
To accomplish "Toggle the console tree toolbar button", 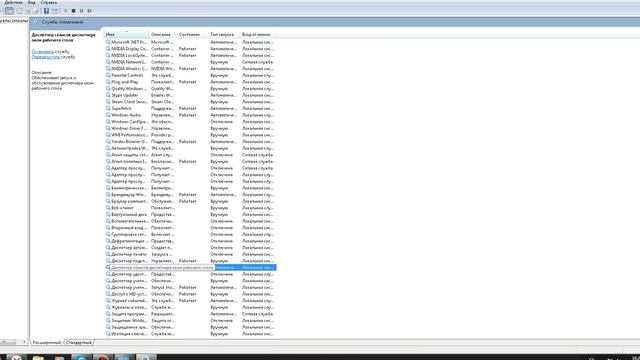I will click(x=9, y=11).
